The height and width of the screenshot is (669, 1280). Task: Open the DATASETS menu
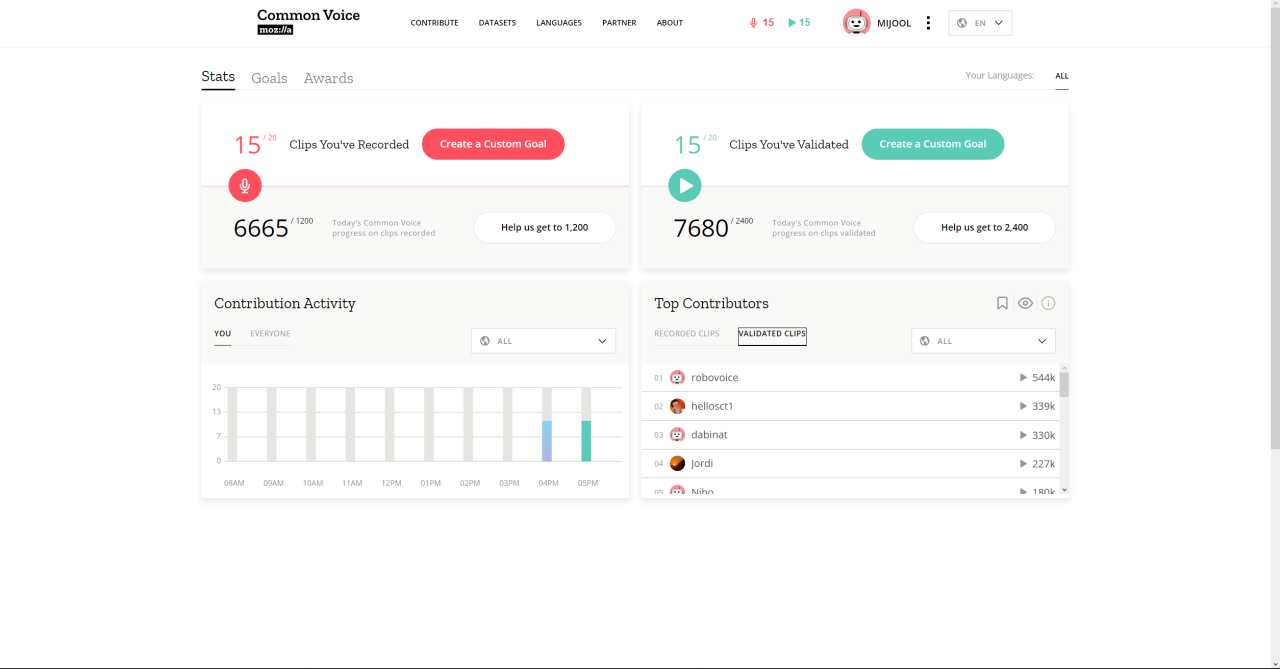497,23
